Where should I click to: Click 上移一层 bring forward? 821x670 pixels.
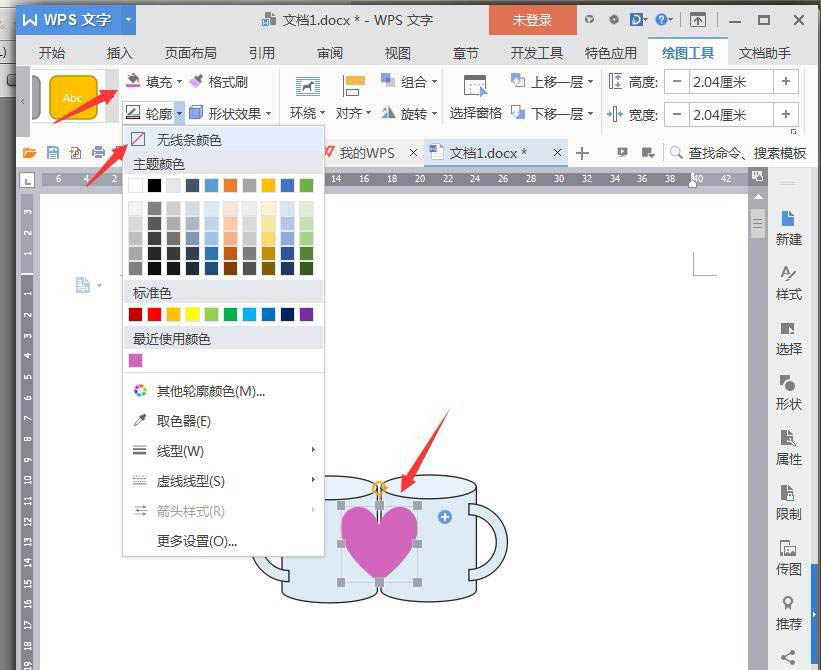pos(551,82)
